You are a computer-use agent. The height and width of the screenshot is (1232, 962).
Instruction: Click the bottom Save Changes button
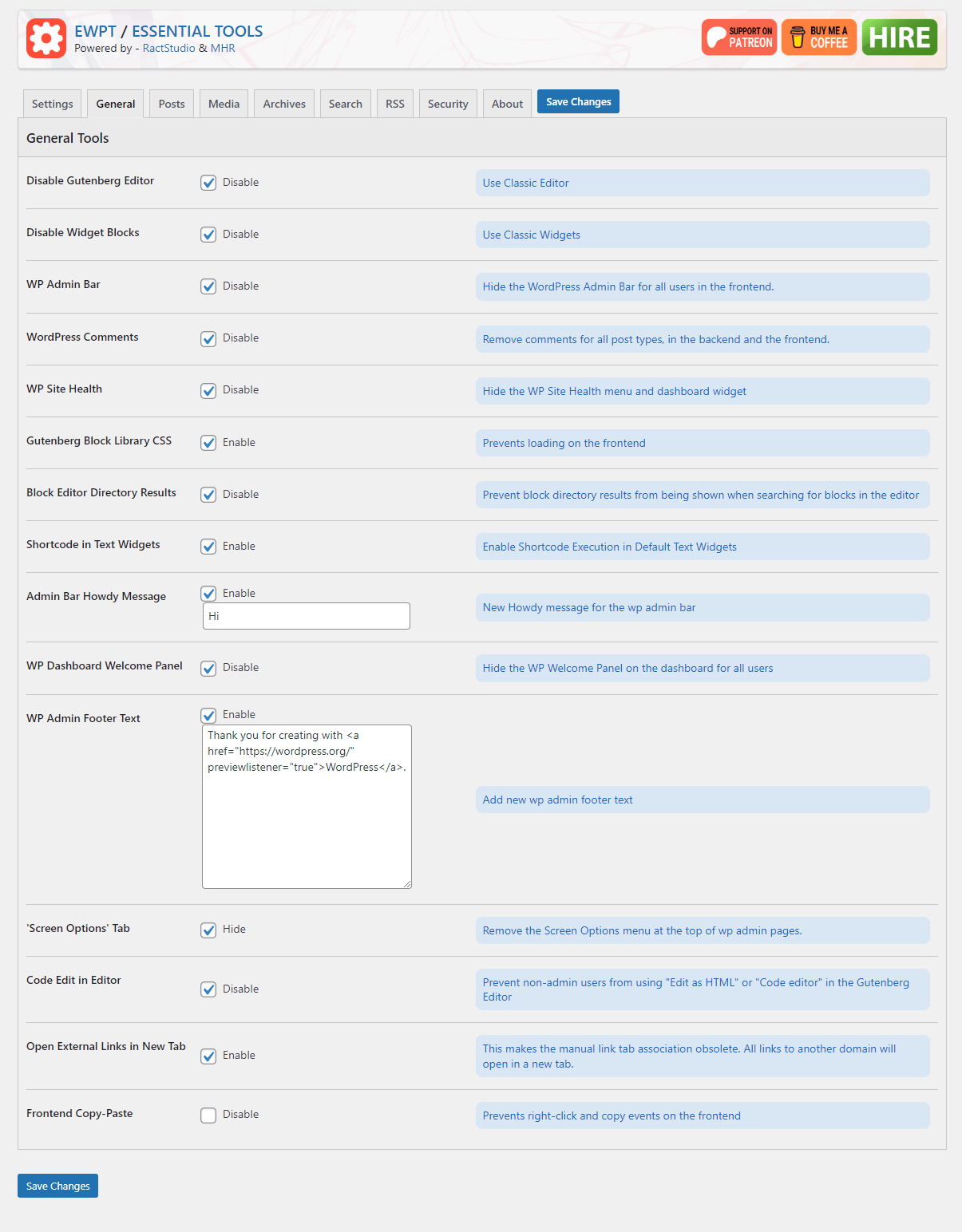coord(57,1186)
